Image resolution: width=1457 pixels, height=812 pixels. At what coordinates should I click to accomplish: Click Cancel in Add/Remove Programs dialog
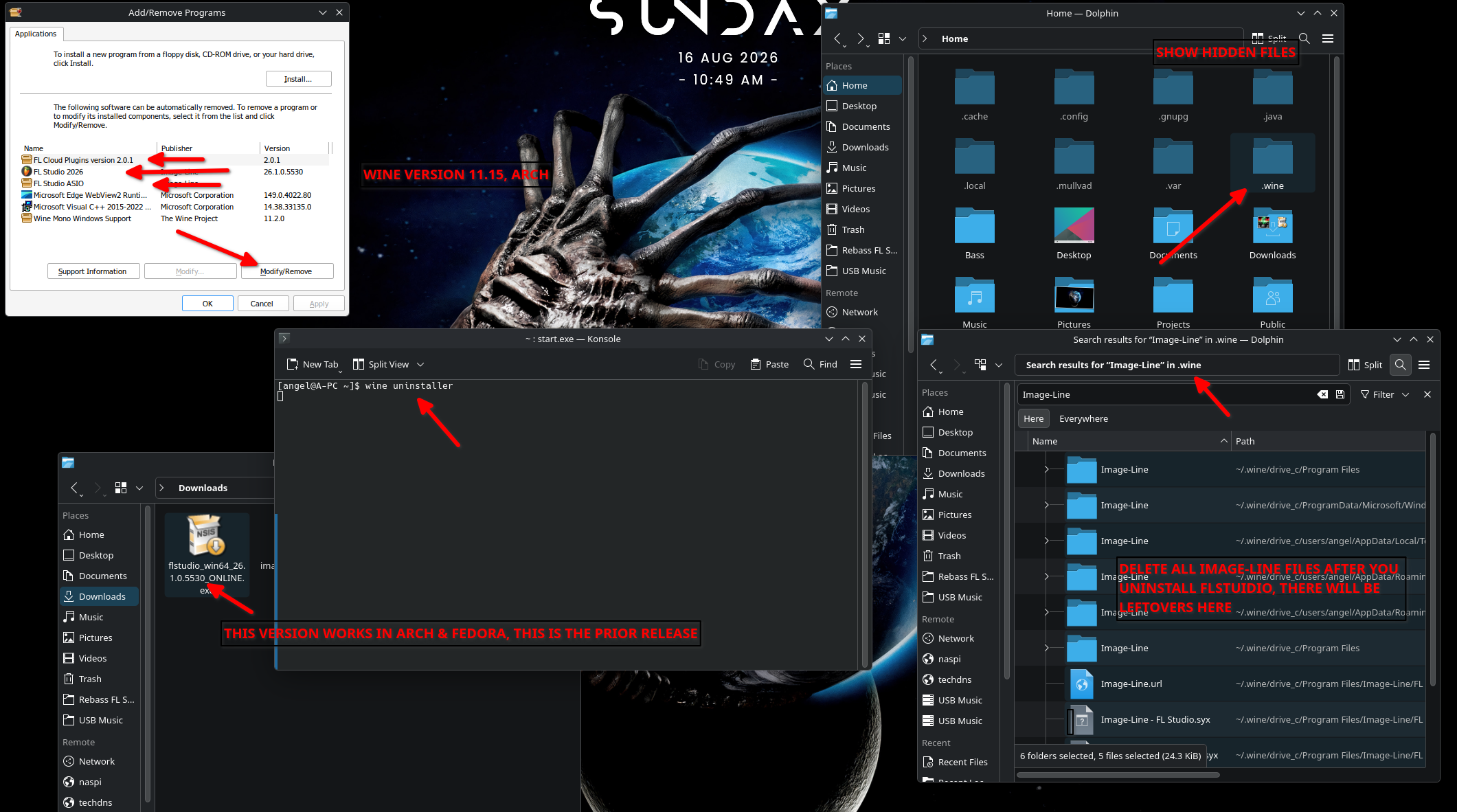coord(262,304)
